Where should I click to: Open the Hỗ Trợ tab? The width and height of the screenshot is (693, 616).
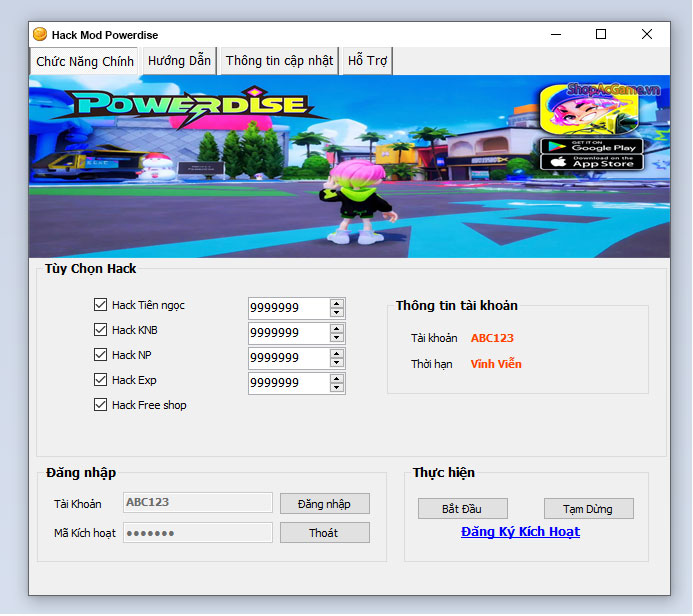coord(367,61)
